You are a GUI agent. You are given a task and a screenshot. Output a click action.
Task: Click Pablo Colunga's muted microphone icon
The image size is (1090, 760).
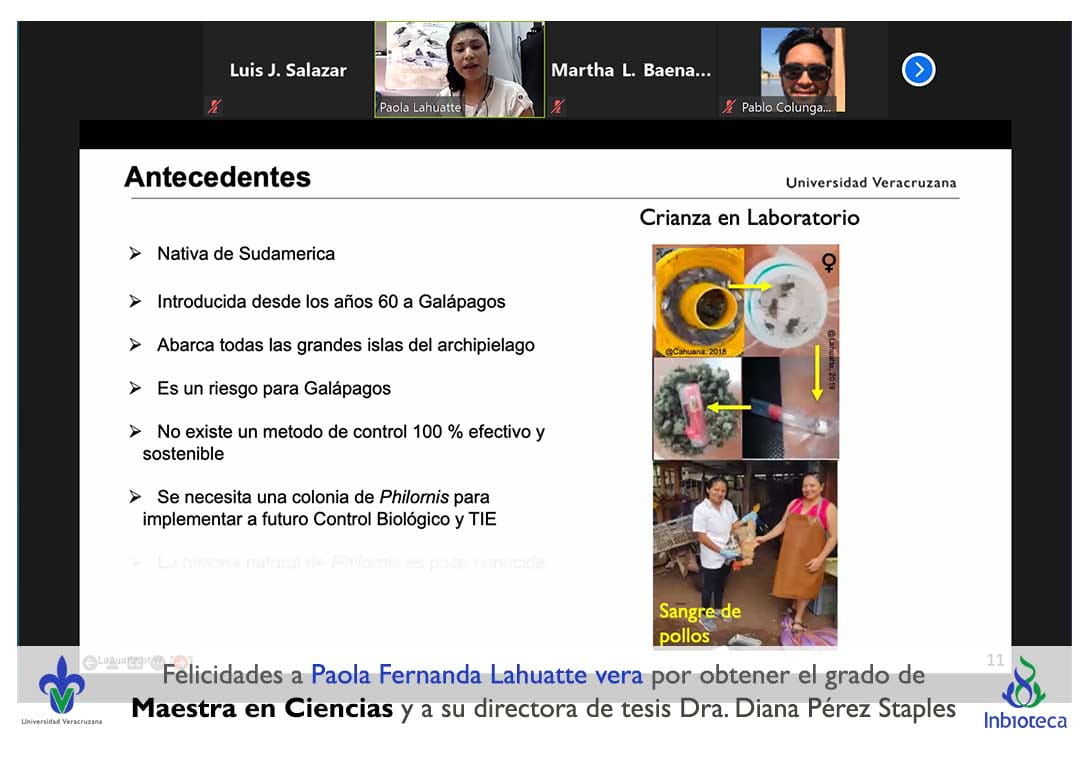click(x=729, y=107)
